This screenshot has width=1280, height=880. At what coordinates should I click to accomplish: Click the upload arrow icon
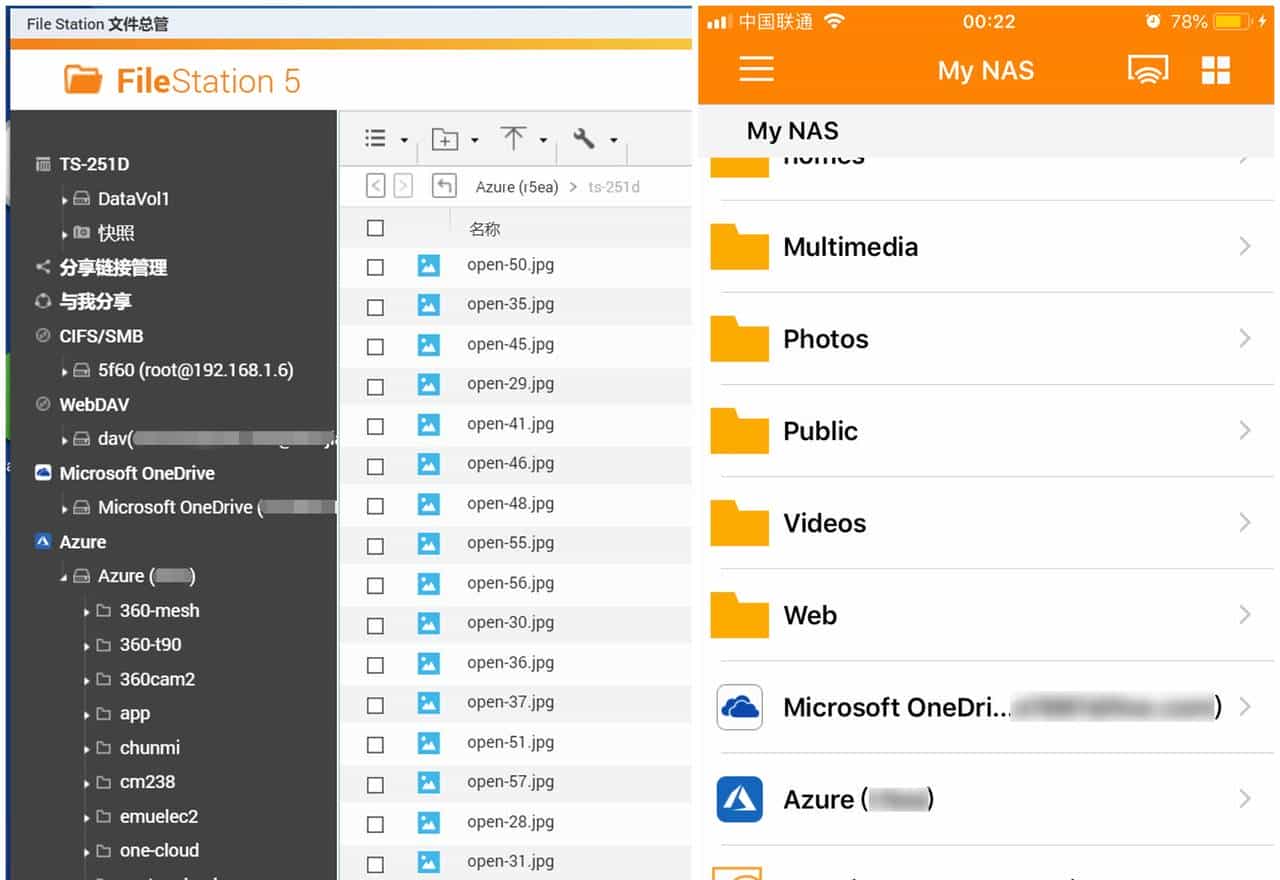pyautogui.click(x=513, y=139)
